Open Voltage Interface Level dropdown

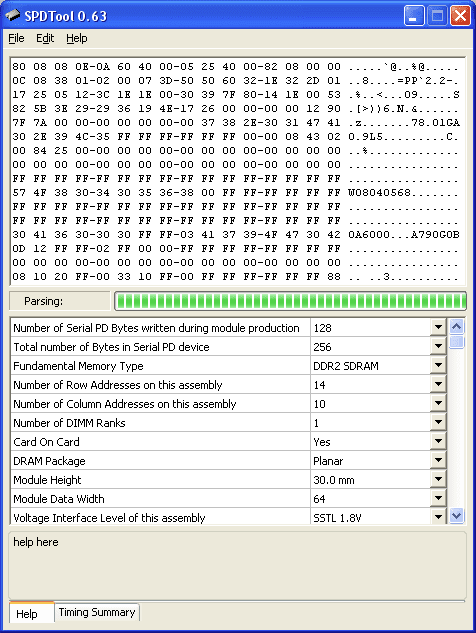[x=438, y=517]
